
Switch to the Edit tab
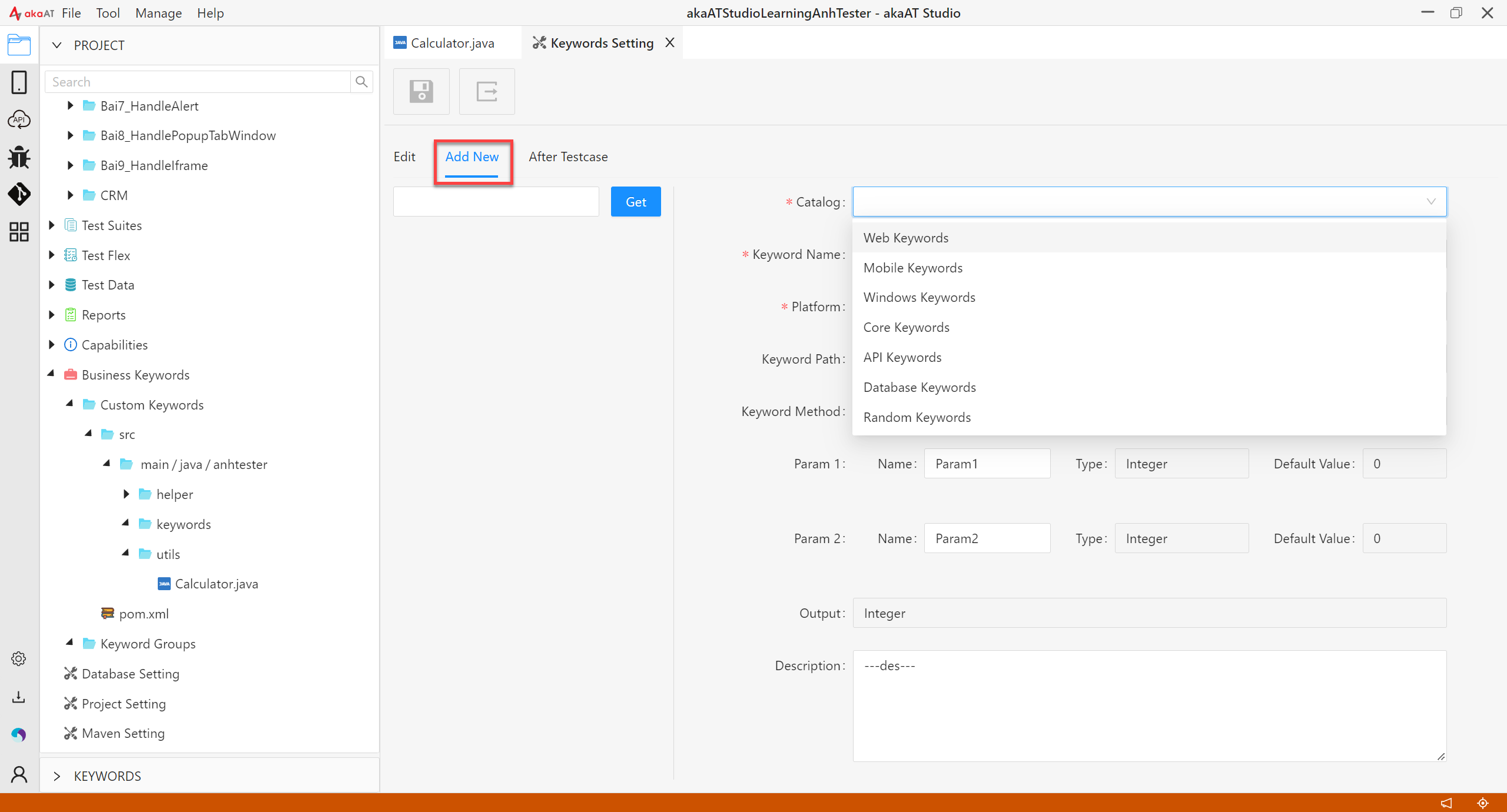click(x=404, y=157)
